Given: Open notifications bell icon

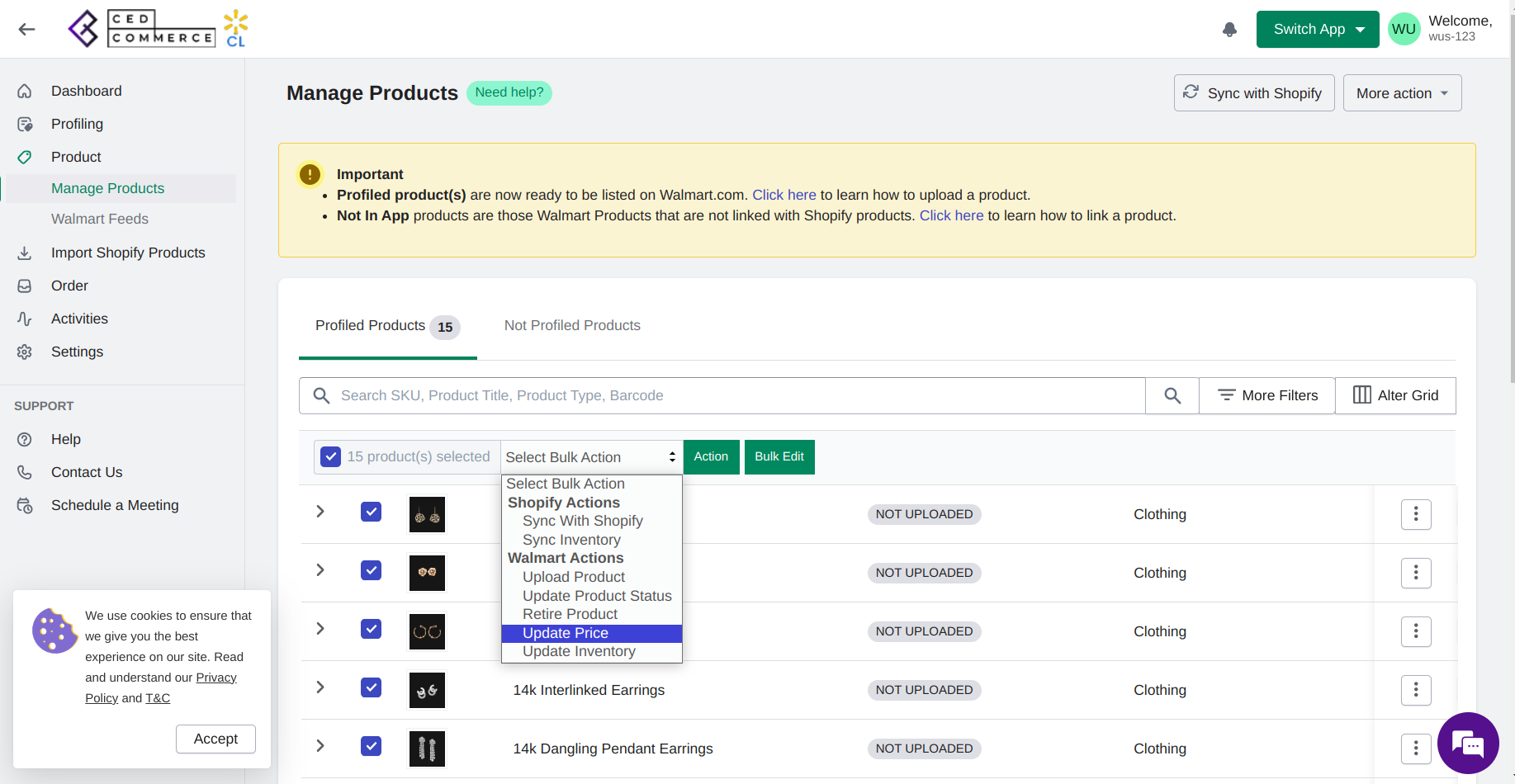Looking at the screenshot, I should click(x=1229, y=30).
